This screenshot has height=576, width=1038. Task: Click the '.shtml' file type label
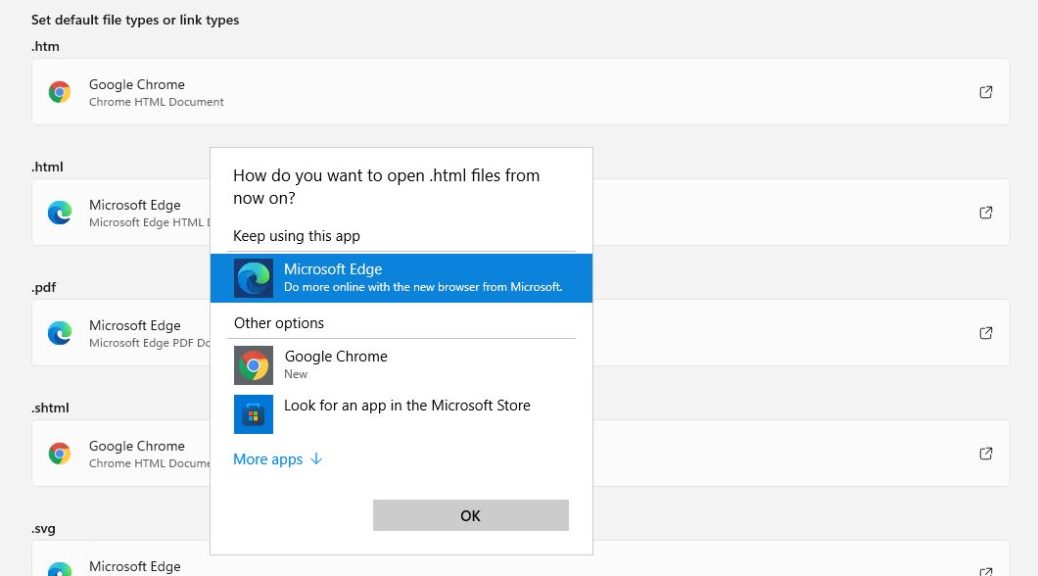pyautogui.click(x=50, y=408)
